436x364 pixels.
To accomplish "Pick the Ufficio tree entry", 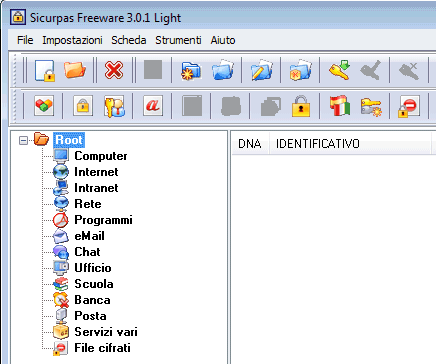I will point(93,268).
